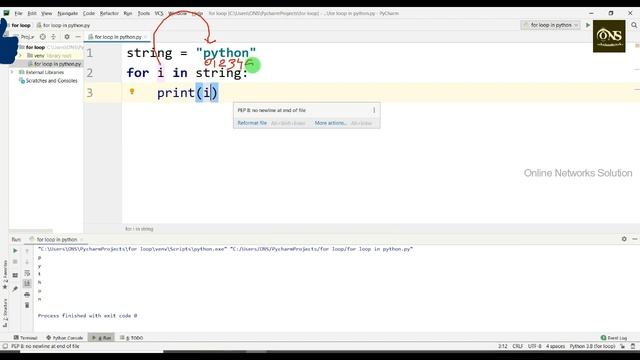This screenshot has width=640, height=360.
Task: Open the Navigate menu
Action: 67,13
